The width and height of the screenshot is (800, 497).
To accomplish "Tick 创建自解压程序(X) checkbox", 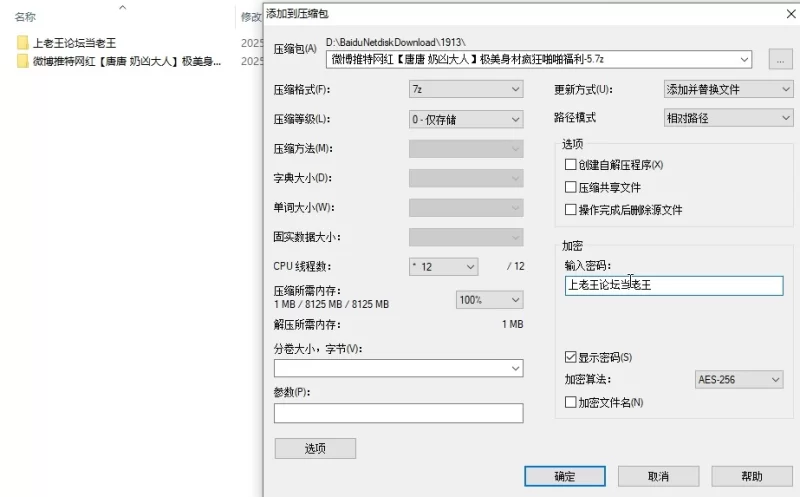I will tap(570, 164).
